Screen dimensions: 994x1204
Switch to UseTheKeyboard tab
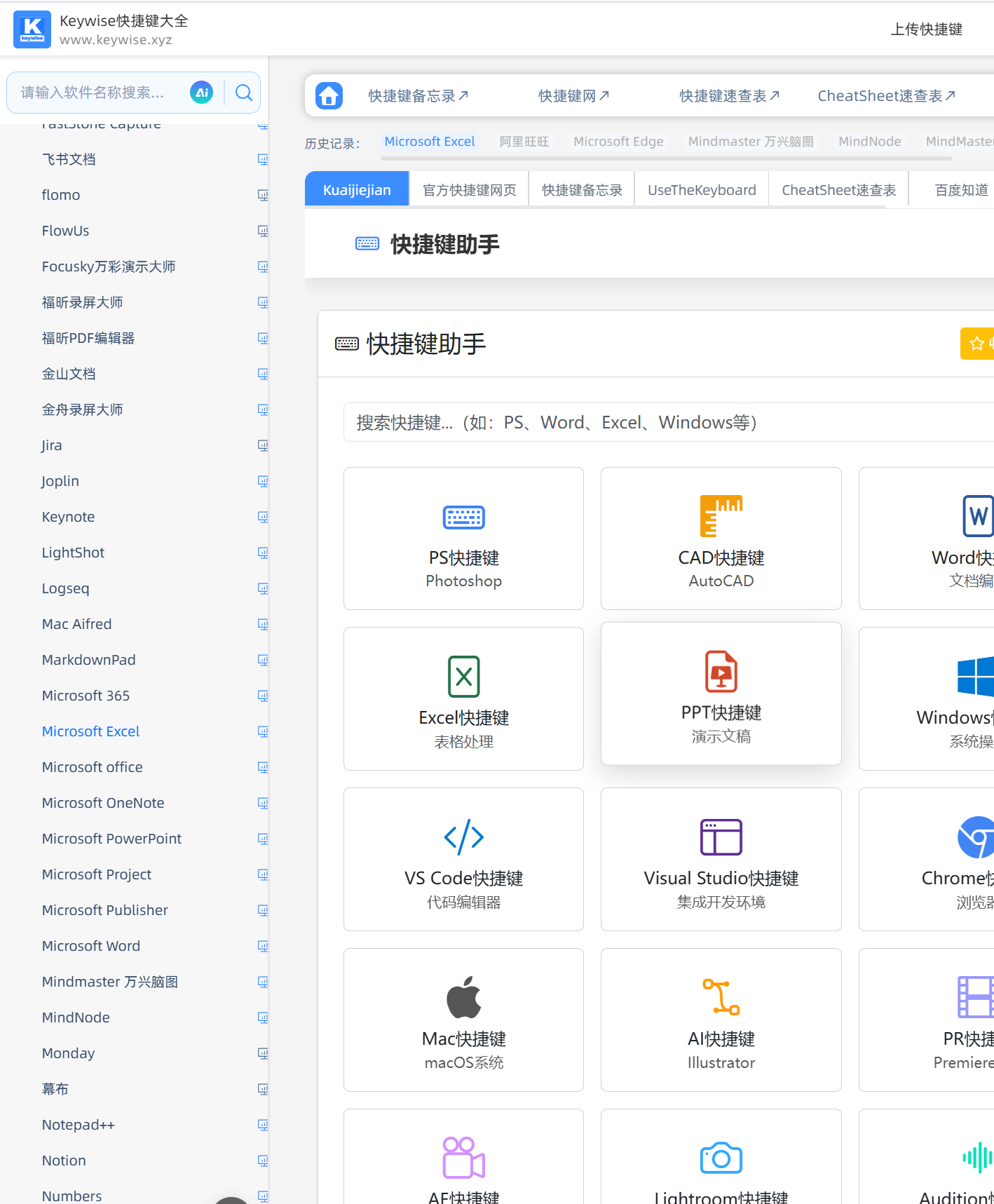pyautogui.click(x=702, y=189)
